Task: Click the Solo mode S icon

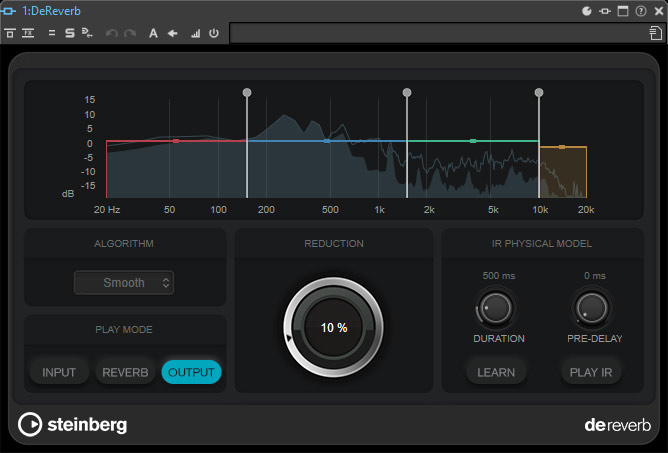Action: (x=70, y=33)
